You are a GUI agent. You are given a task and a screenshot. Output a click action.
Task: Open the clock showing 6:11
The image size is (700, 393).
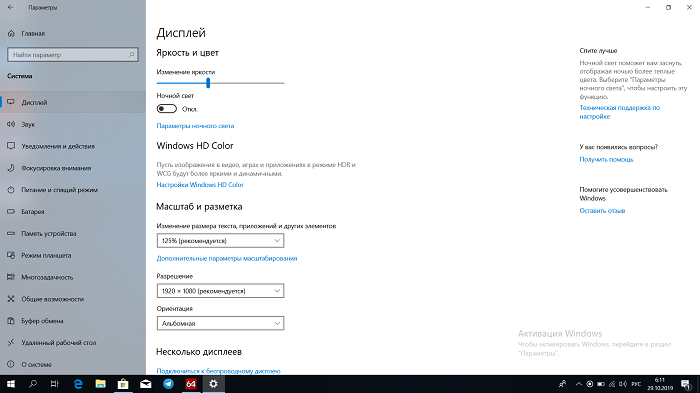click(660, 384)
